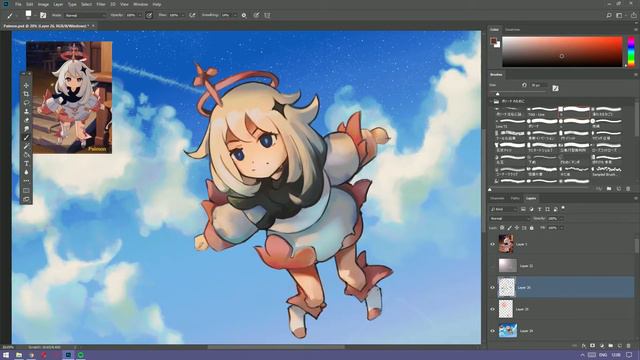Open the brush Mode dropdown

[84, 15]
